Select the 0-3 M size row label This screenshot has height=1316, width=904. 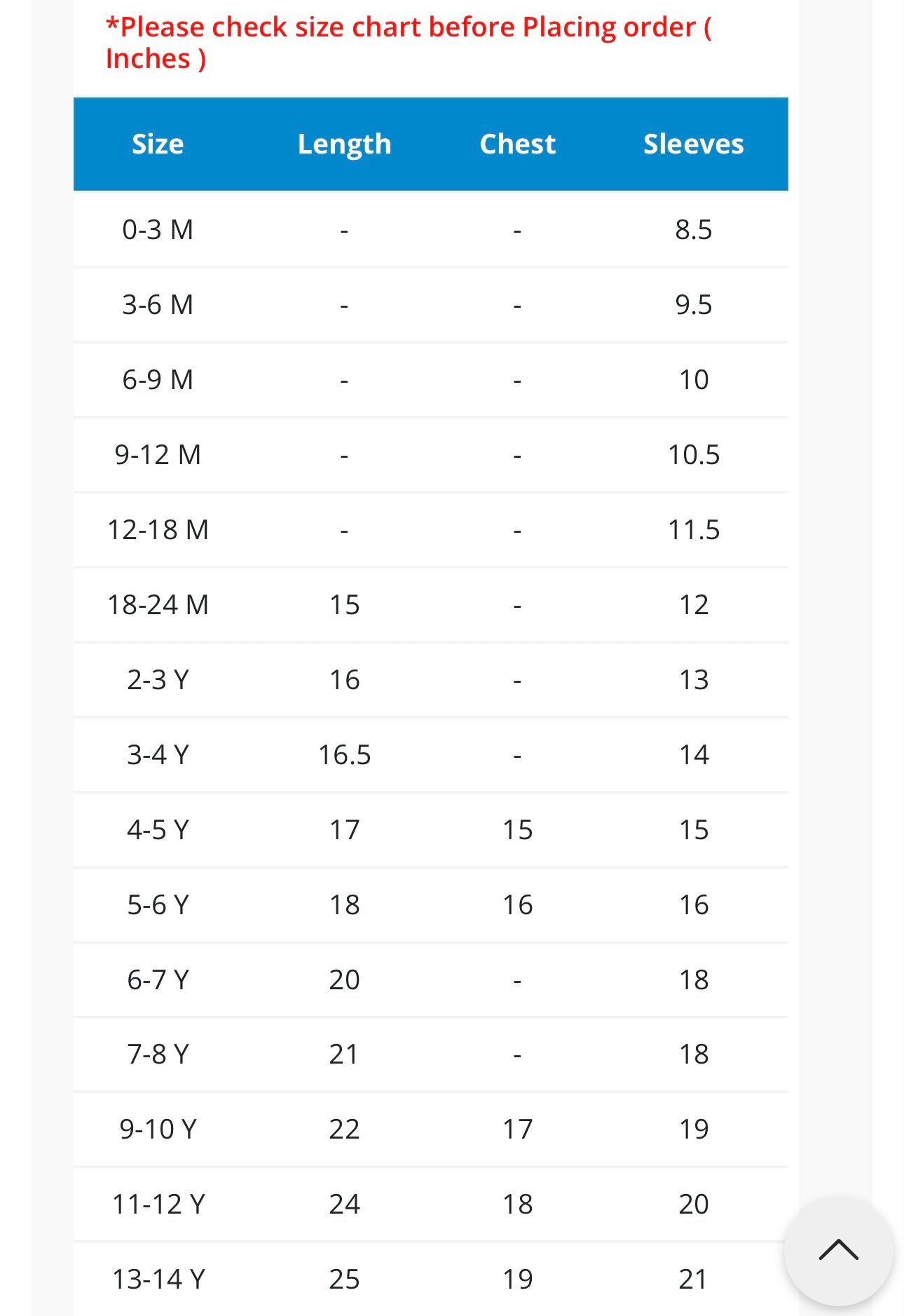click(158, 230)
